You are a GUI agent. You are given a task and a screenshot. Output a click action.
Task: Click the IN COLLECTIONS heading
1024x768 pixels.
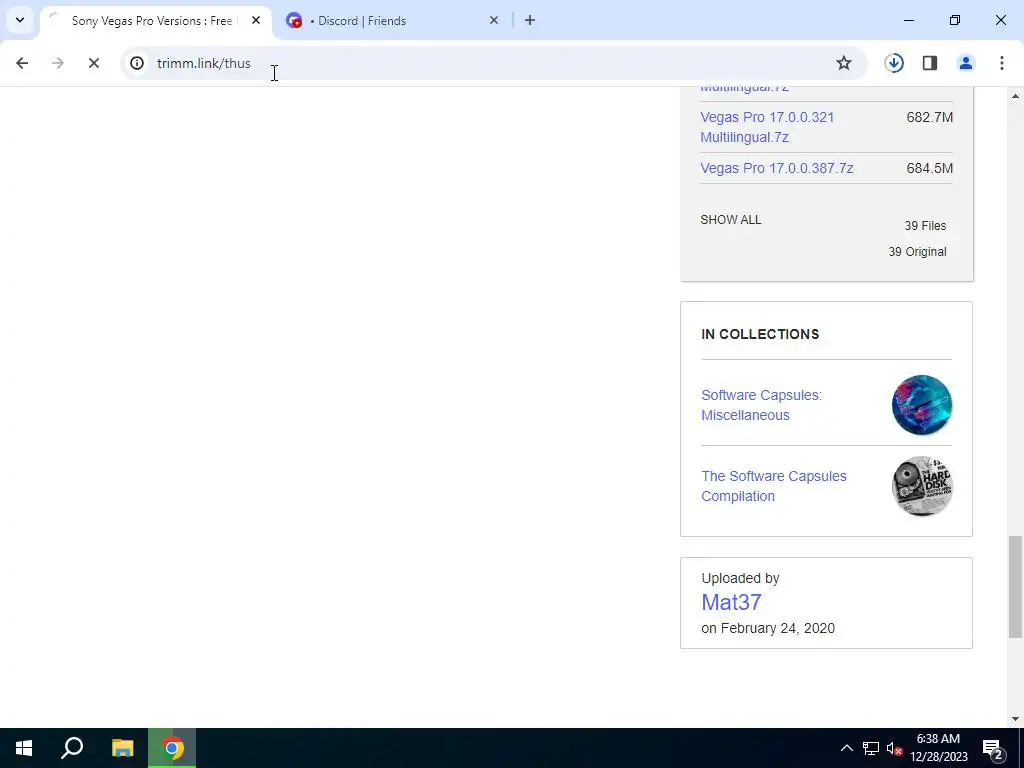click(x=760, y=334)
